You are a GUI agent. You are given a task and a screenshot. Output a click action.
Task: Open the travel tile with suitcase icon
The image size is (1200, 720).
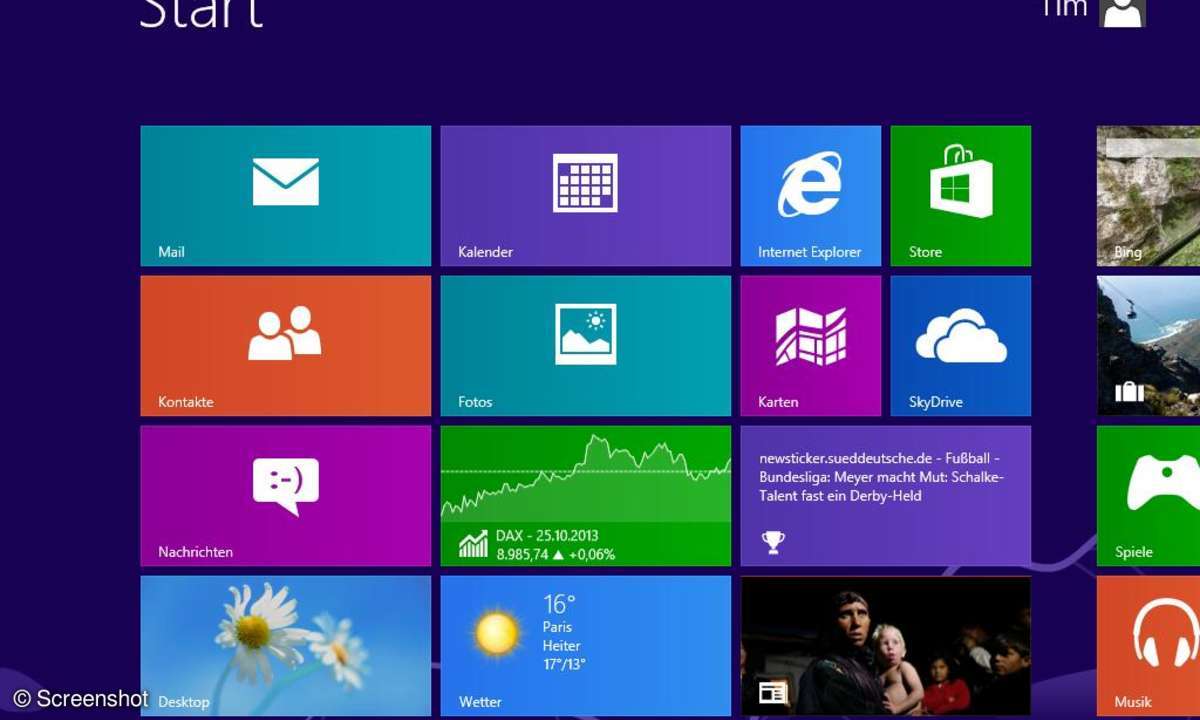(1148, 346)
